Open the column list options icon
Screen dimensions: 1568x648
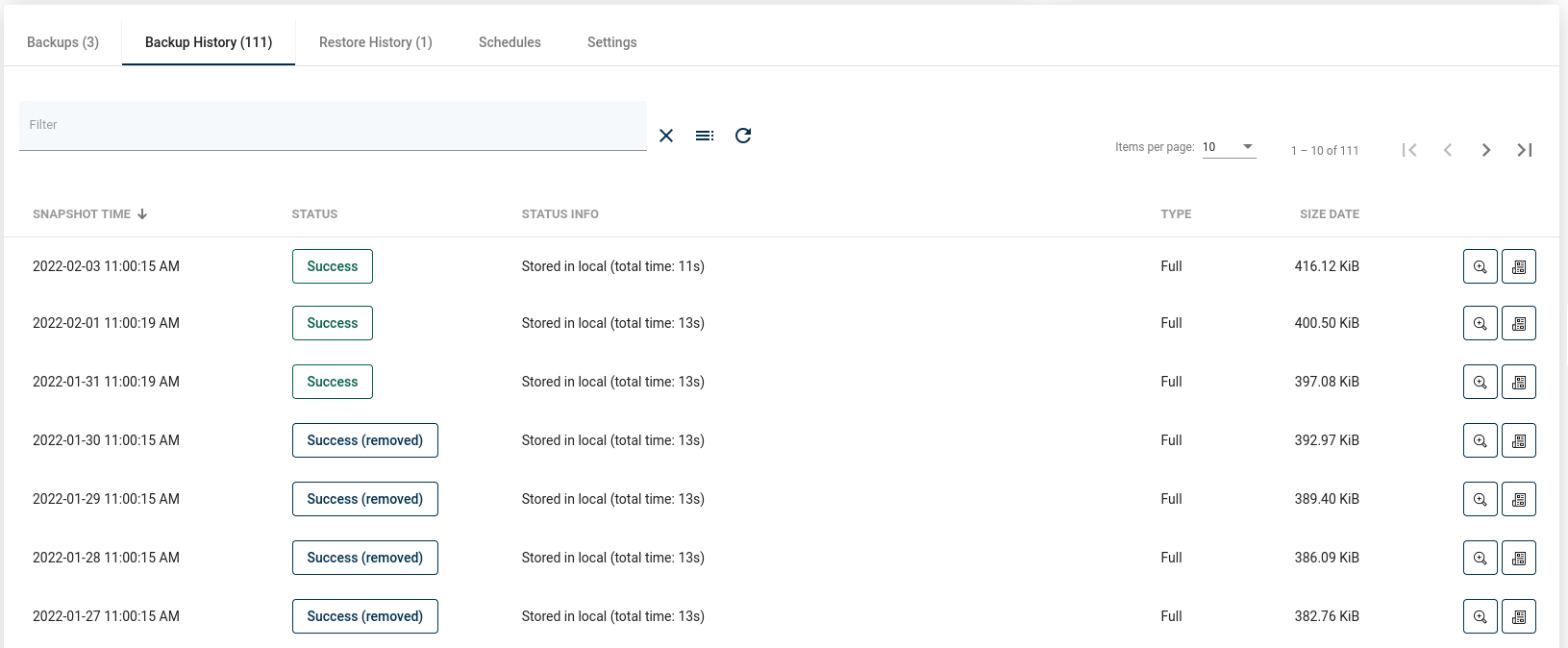pyautogui.click(x=705, y=136)
